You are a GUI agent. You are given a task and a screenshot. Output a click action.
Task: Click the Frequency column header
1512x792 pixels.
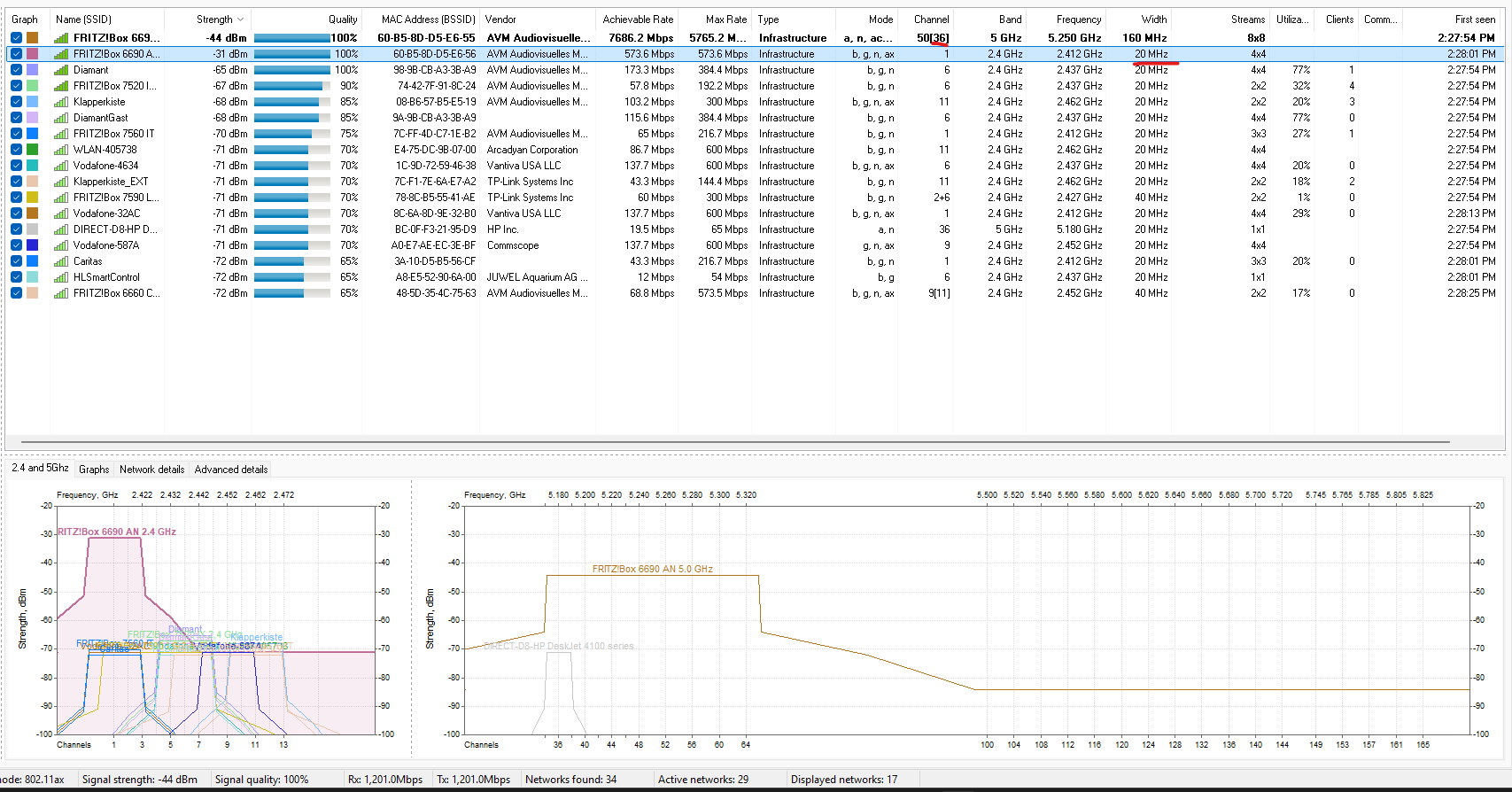1079,19
